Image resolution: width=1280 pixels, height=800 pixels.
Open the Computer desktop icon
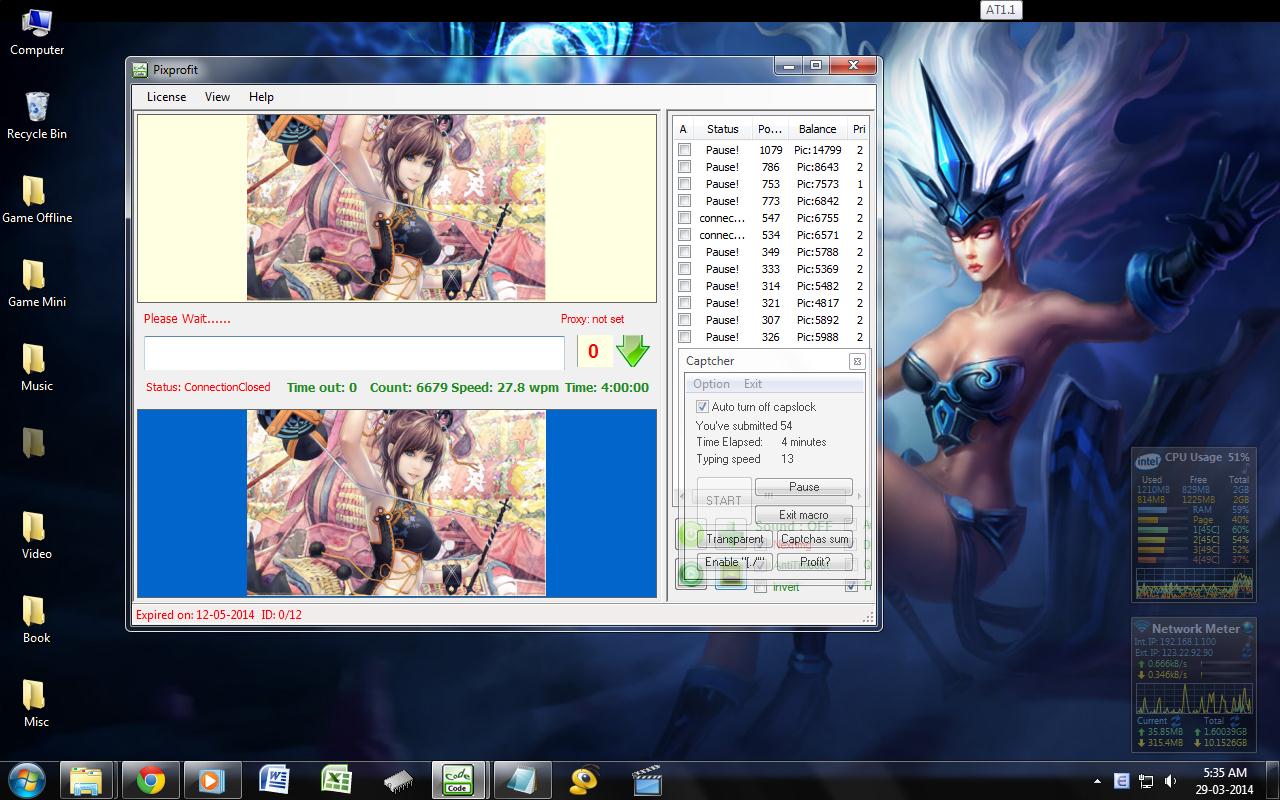[x=37, y=31]
